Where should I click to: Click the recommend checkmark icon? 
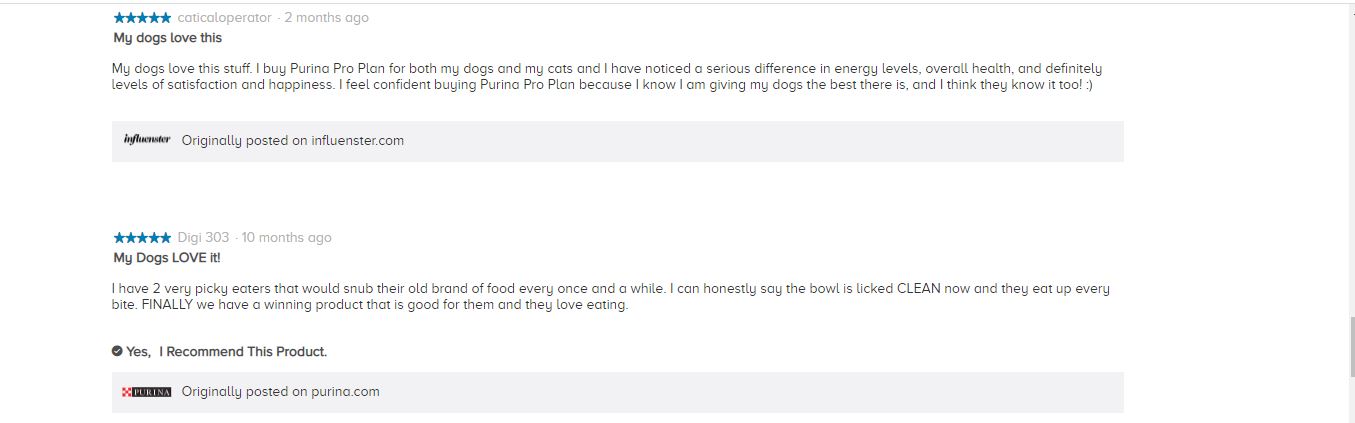click(x=117, y=351)
